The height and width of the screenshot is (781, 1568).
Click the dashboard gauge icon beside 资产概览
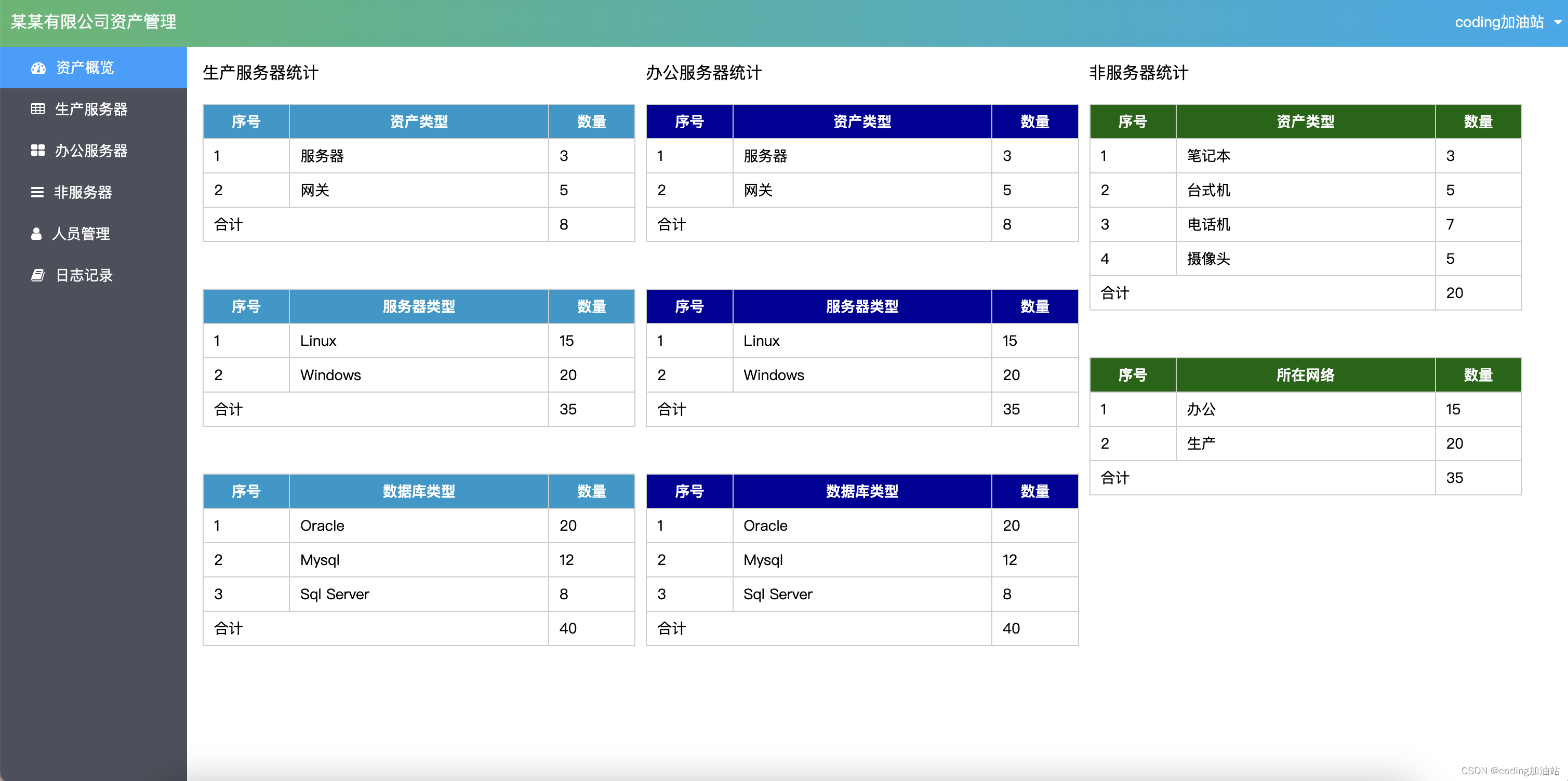(x=38, y=68)
